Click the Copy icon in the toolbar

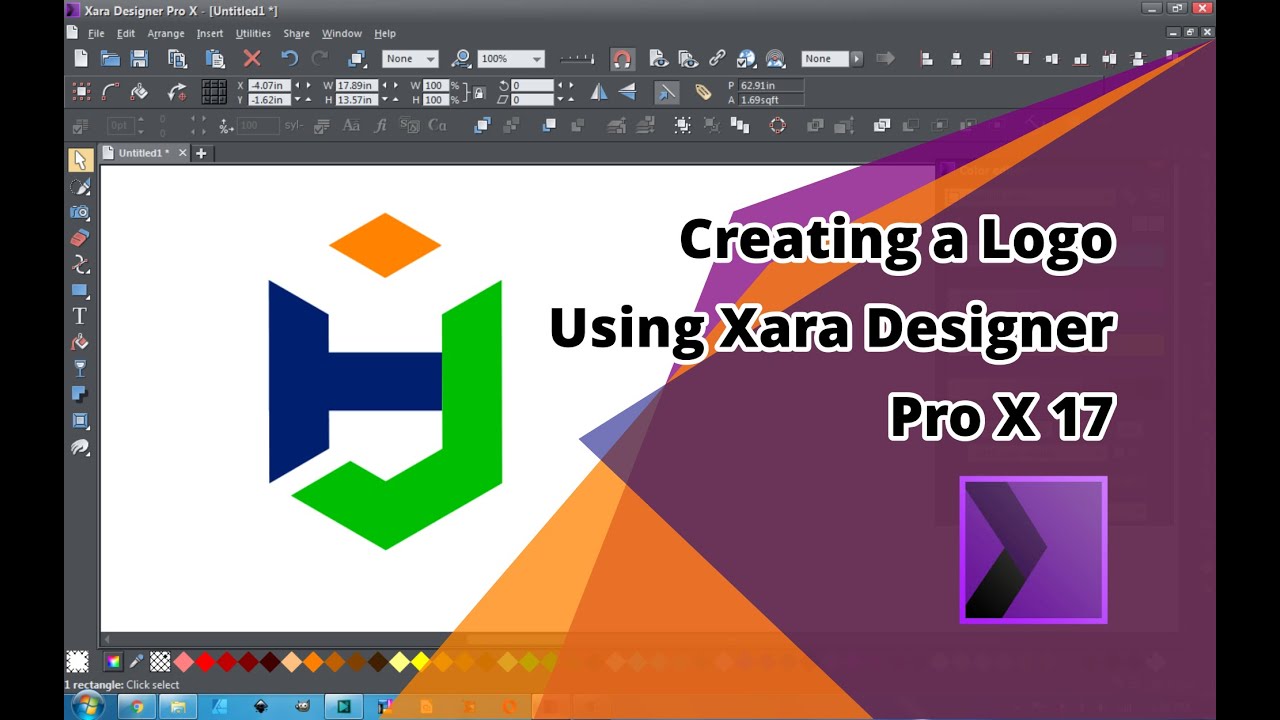(178, 59)
